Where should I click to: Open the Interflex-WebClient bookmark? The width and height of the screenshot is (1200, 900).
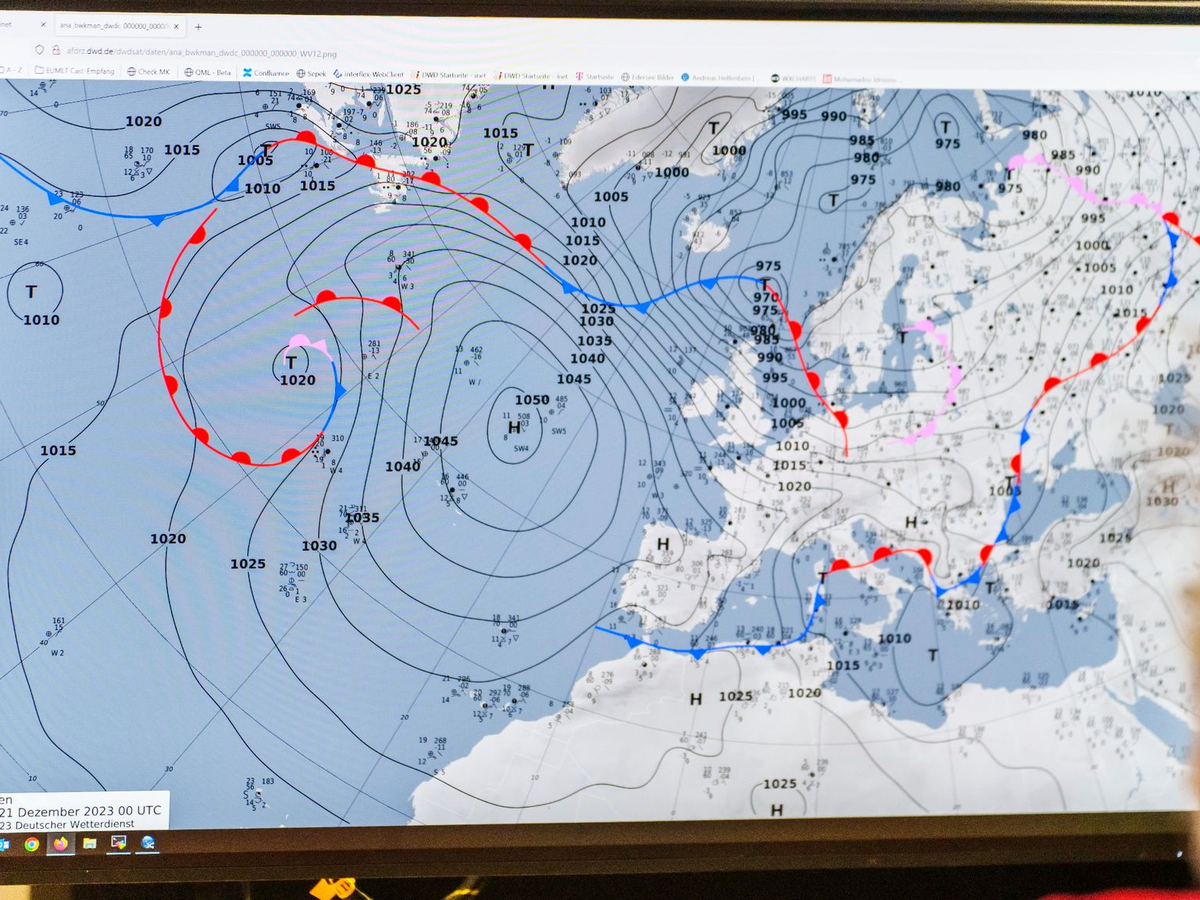pos(368,74)
